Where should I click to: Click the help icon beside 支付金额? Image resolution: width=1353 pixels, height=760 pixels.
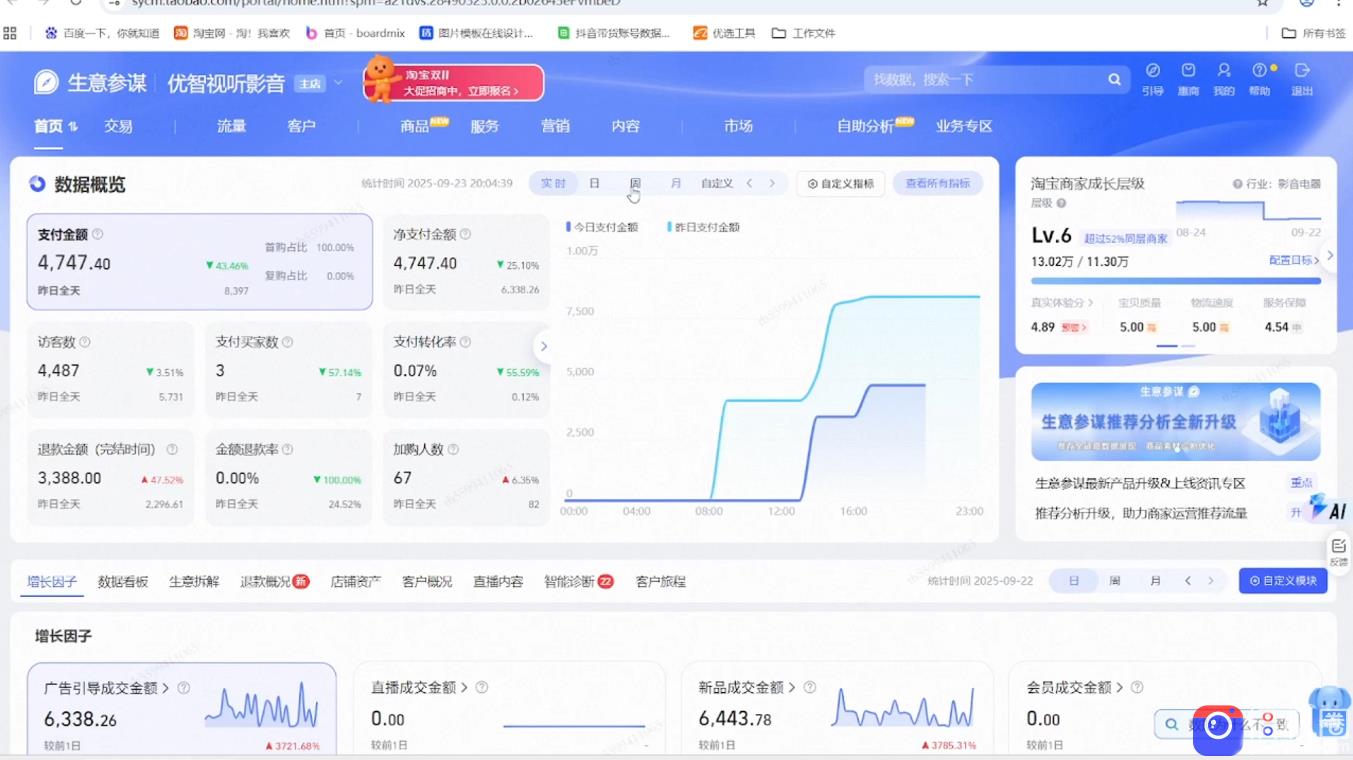tap(97, 234)
